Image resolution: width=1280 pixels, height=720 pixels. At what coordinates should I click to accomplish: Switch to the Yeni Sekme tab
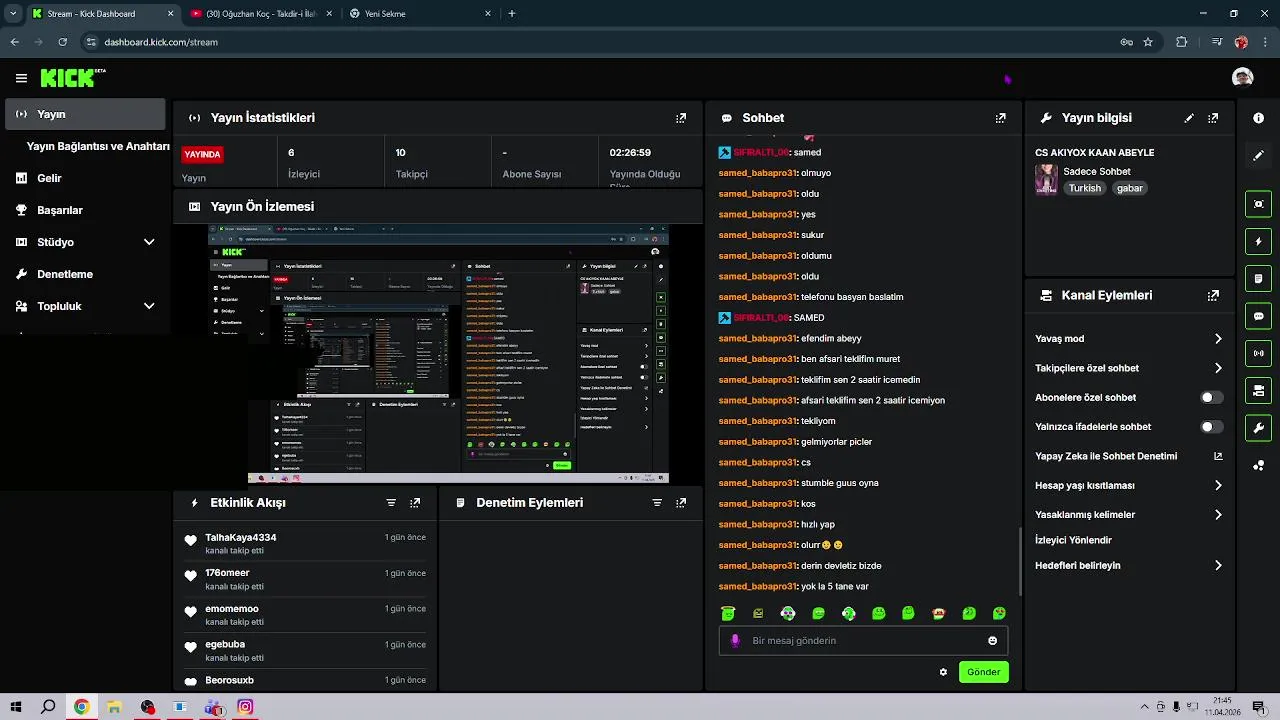420,14
